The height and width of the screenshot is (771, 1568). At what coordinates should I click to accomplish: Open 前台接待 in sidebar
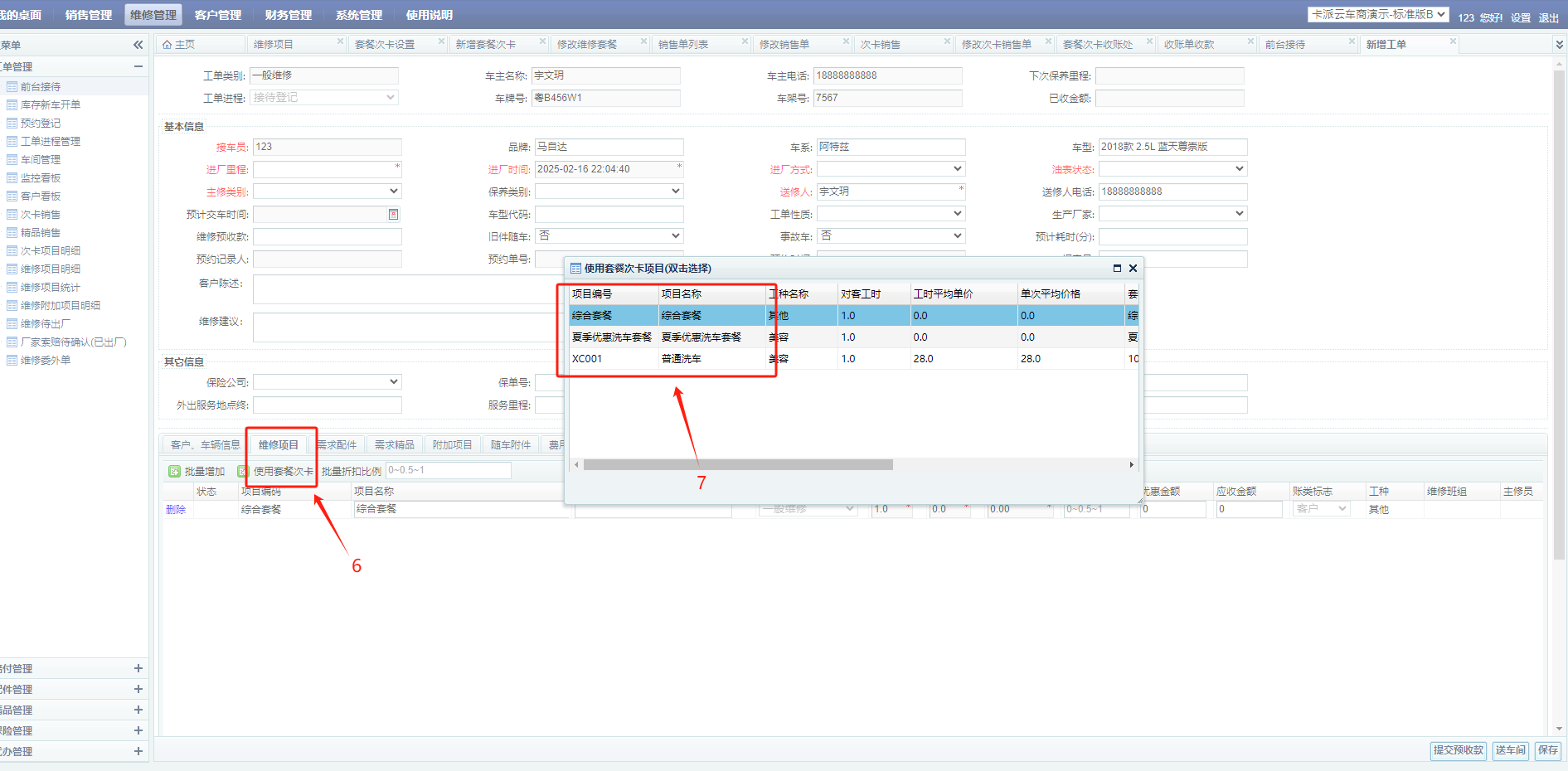pos(40,87)
